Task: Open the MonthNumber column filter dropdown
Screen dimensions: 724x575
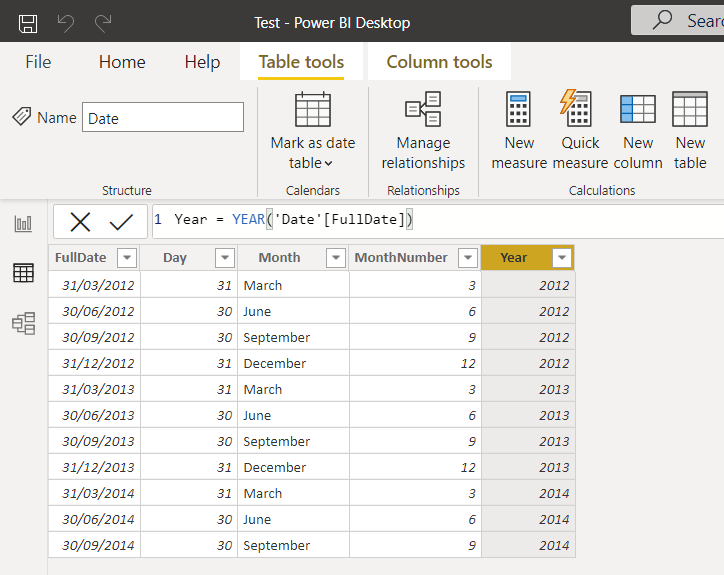Action: coord(467,258)
